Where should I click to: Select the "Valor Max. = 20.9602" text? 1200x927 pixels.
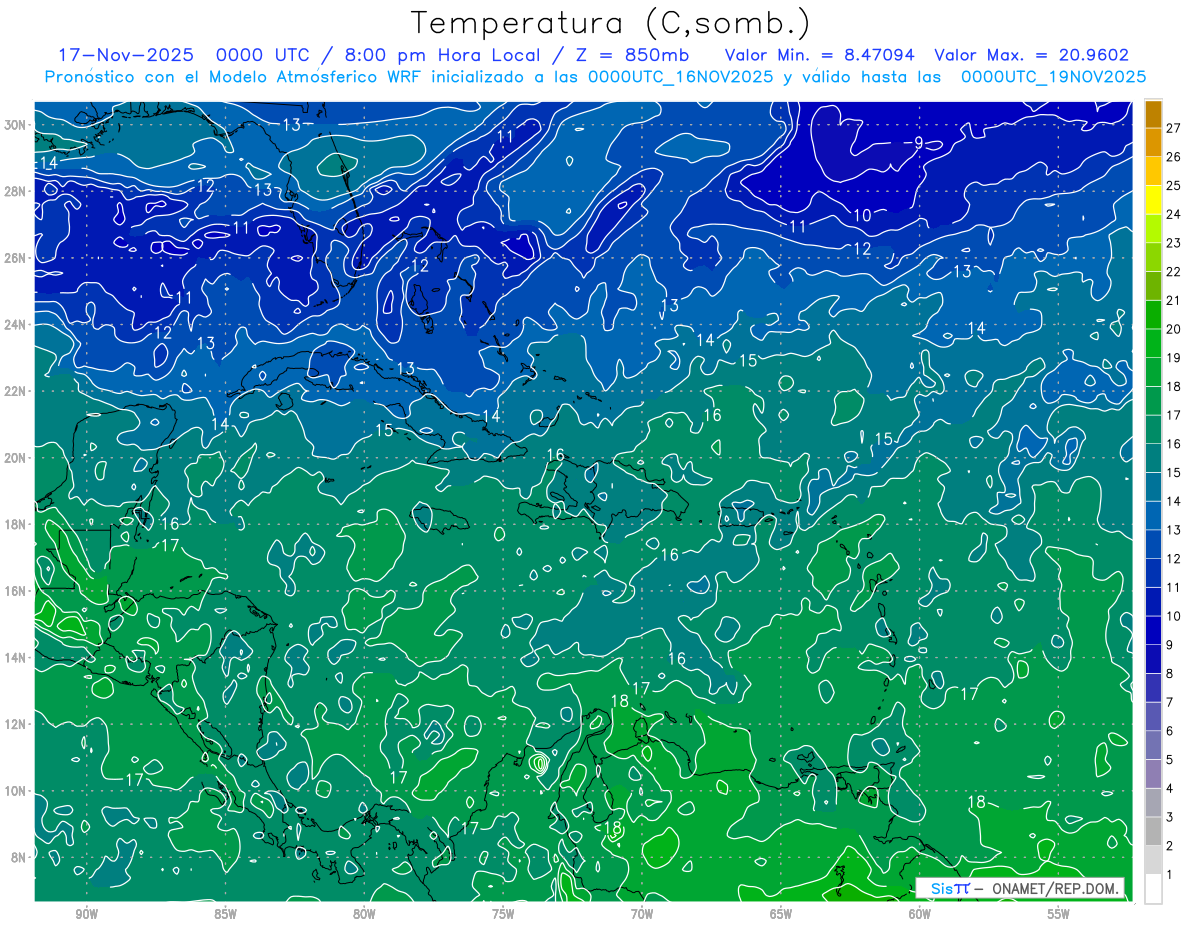(1032, 55)
